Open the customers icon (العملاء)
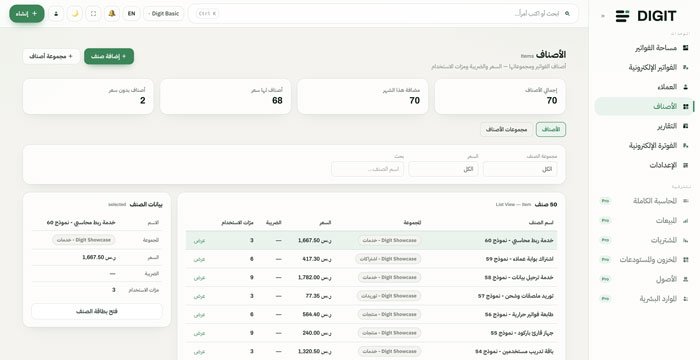 tap(686, 87)
